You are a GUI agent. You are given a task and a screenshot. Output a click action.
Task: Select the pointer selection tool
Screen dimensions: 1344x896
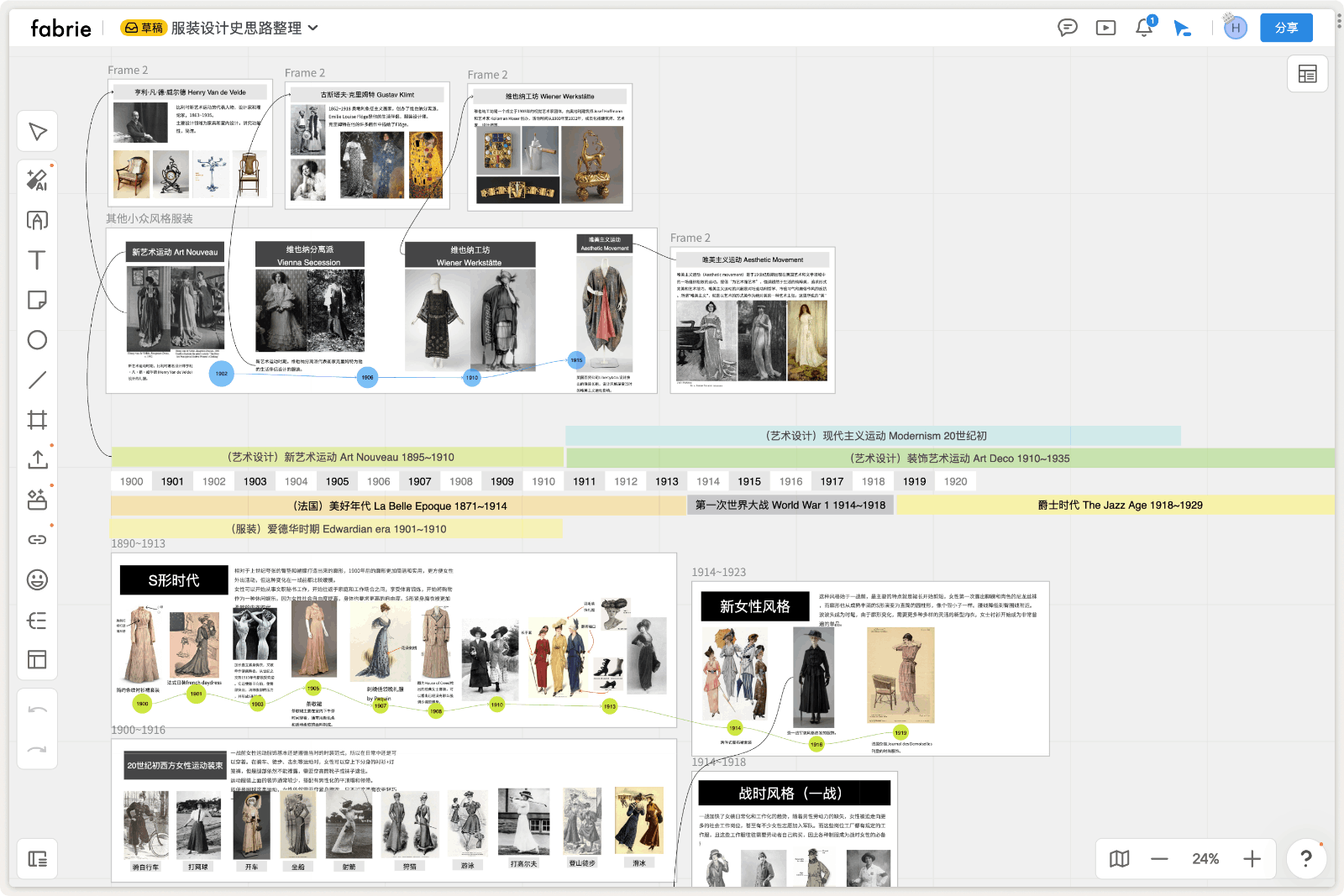[x=37, y=132]
